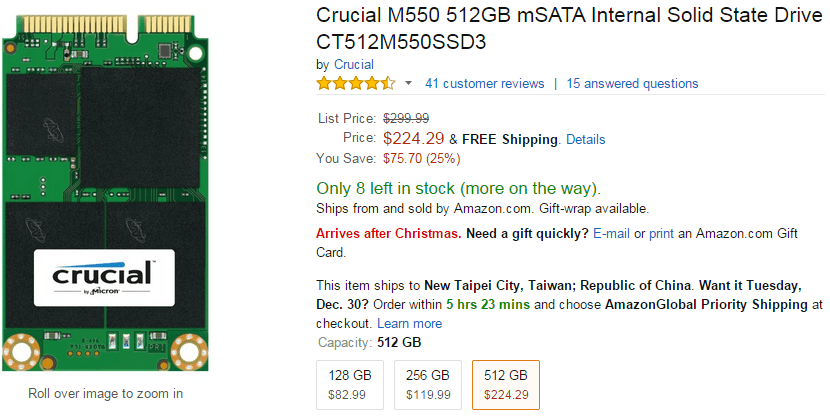Click the 'Roll over image to zoom in' text
This screenshot has width=830, height=418.
tap(105, 394)
